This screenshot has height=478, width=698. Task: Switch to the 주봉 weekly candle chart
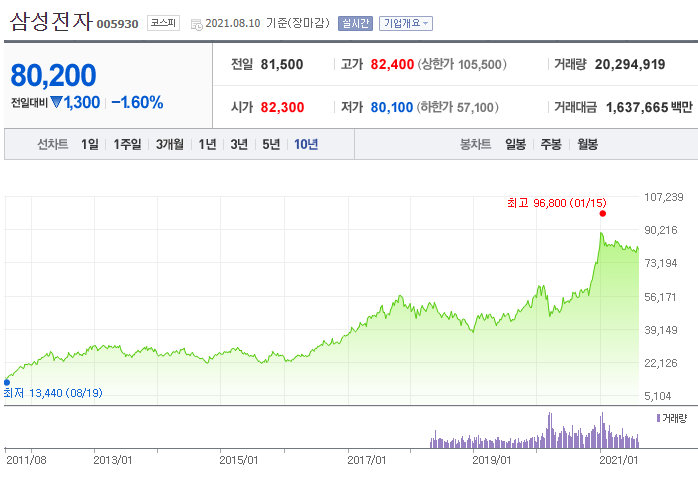tap(551, 144)
